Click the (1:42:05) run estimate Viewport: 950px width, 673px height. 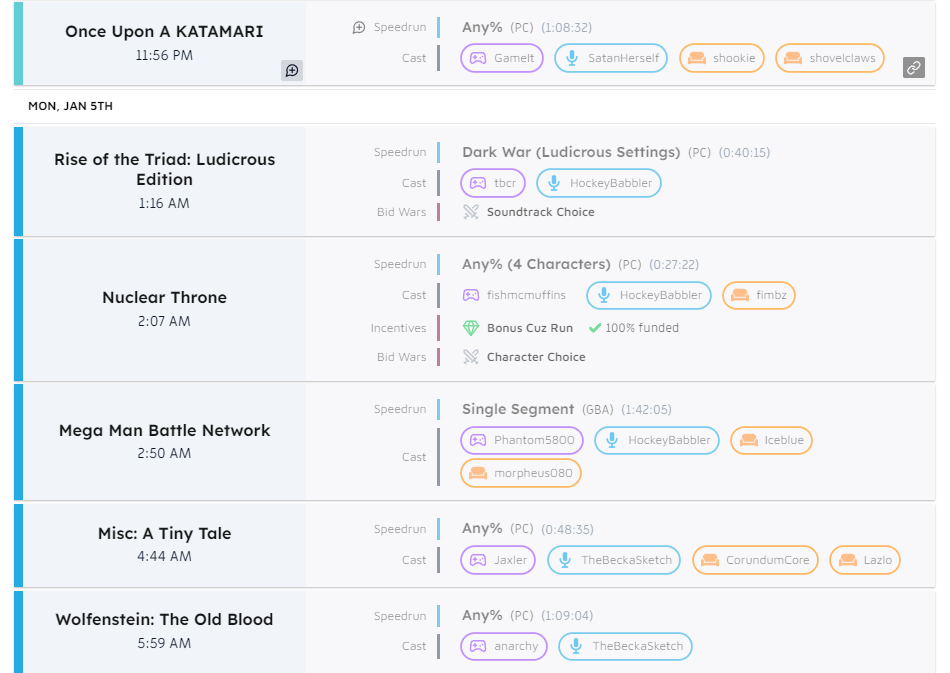click(646, 409)
